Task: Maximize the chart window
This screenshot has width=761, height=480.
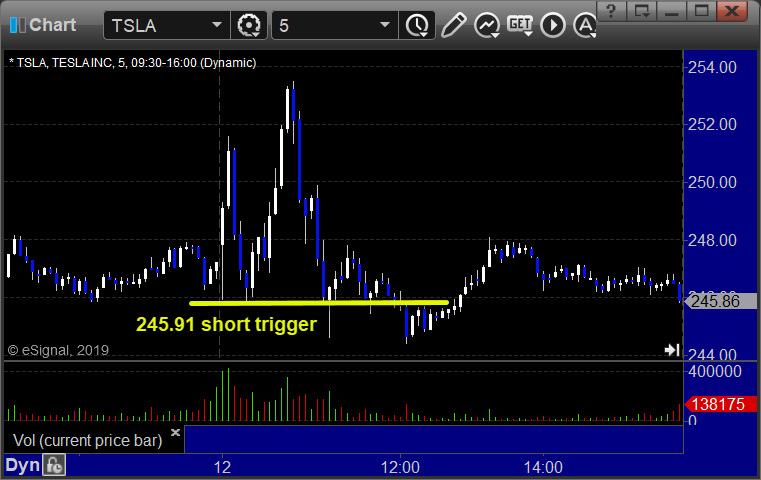Action: (x=701, y=11)
